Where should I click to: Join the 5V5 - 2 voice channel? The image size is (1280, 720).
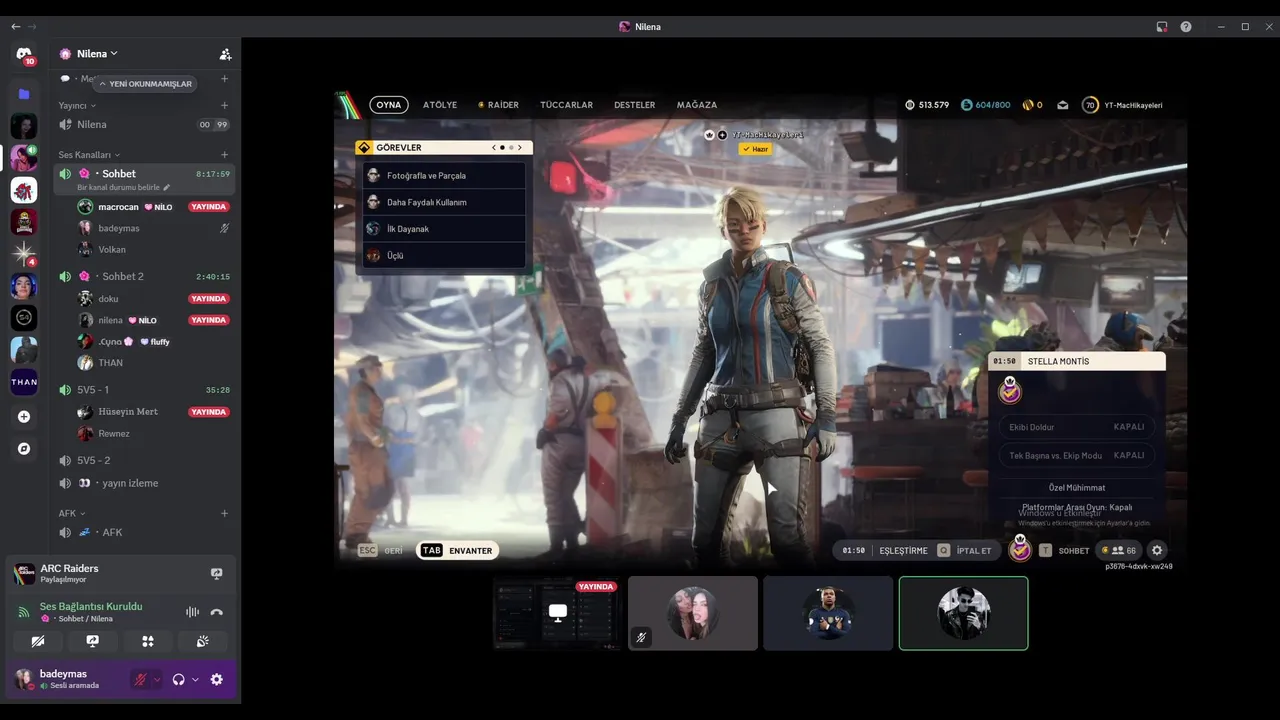[x=144, y=461]
